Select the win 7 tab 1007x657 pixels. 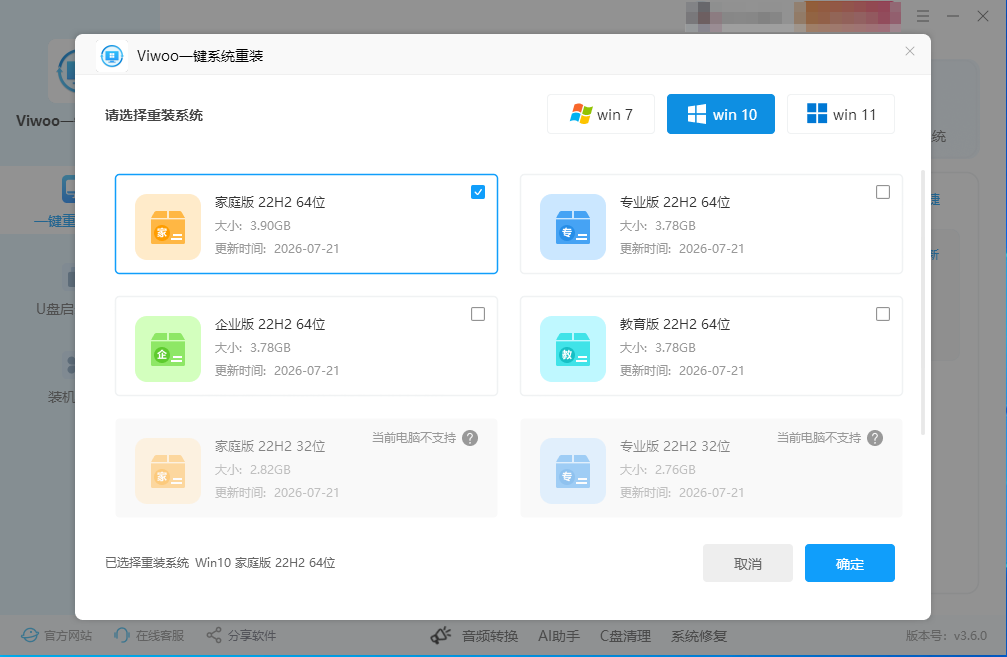pyautogui.click(x=600, y=114)
